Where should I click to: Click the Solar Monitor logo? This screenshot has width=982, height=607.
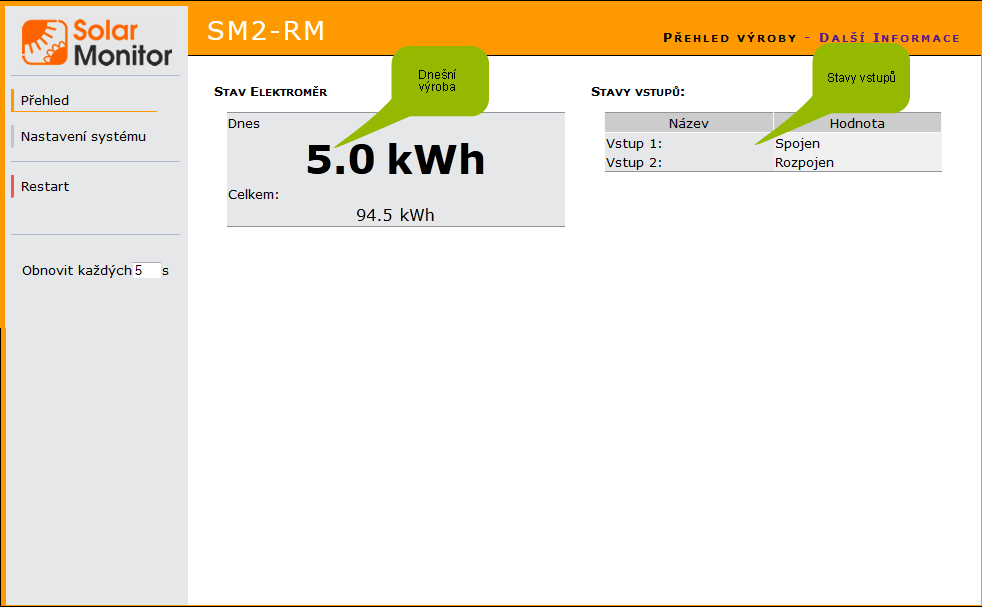(97, 42)
